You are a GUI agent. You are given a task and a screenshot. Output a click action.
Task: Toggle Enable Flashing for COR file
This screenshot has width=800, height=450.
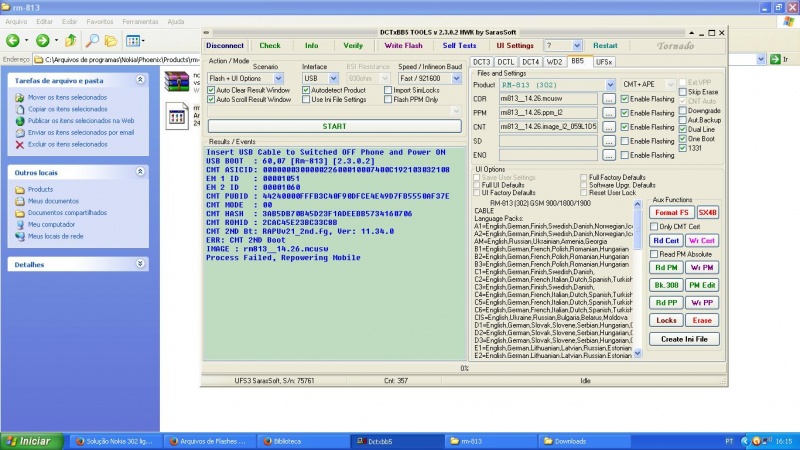point(624,99)
